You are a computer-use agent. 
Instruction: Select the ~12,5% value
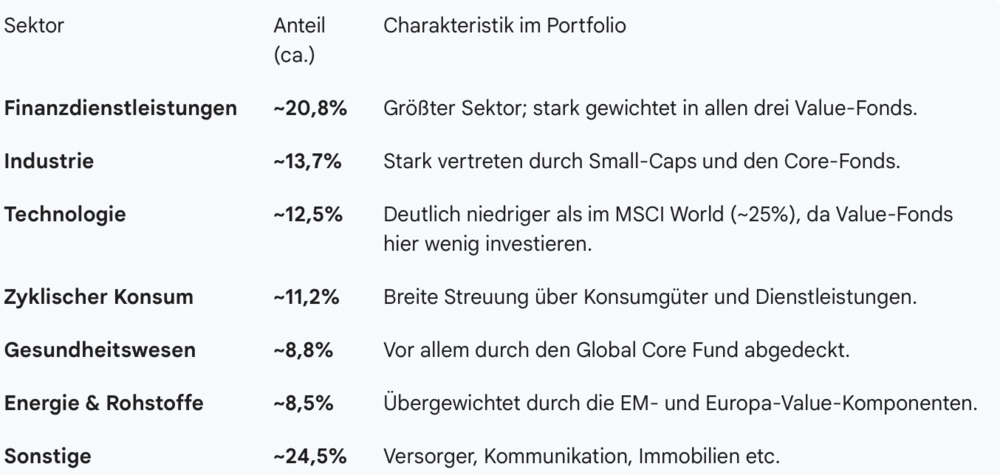point(309,213)
